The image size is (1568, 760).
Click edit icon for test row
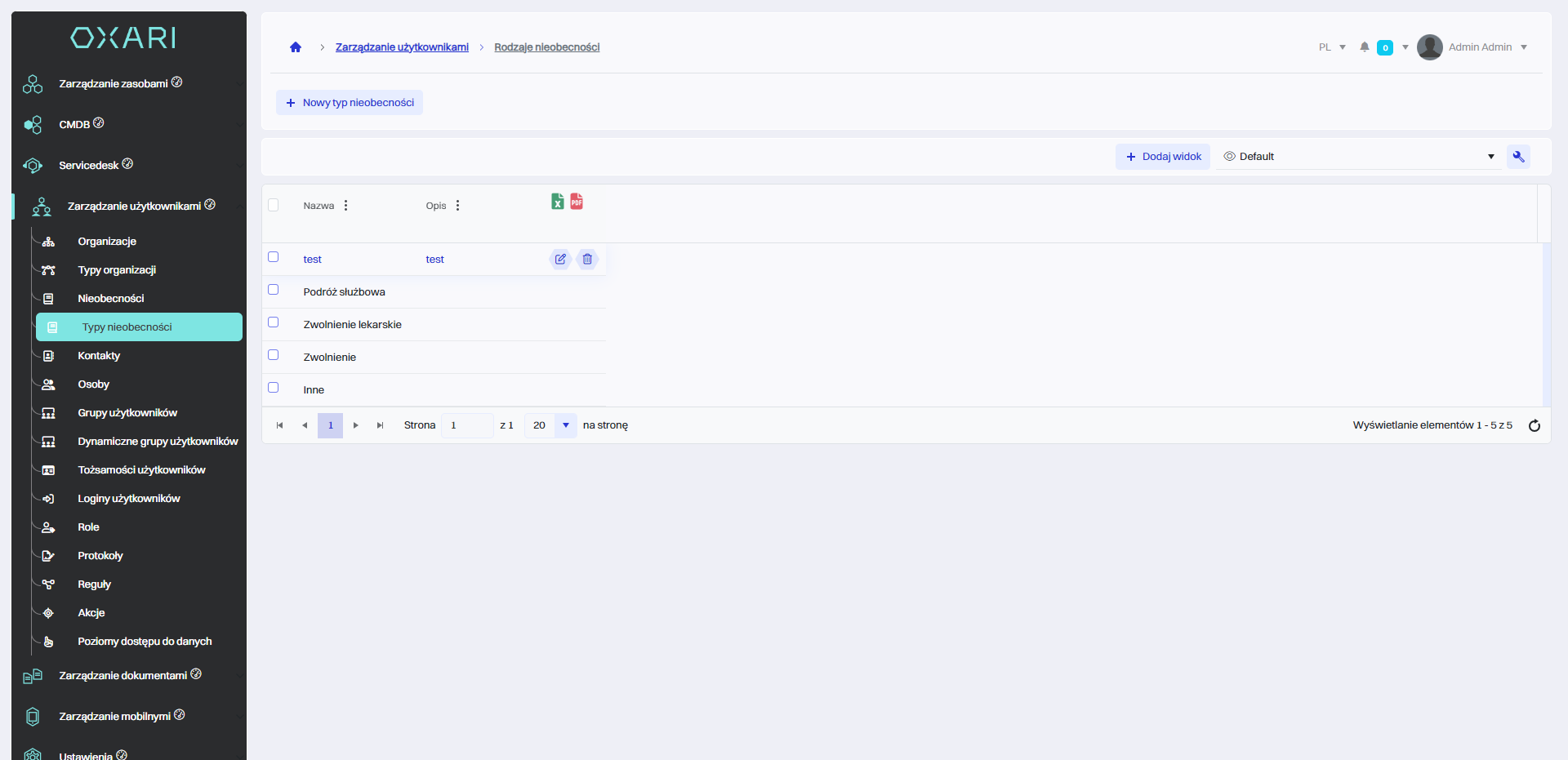[x=560, y=260]
